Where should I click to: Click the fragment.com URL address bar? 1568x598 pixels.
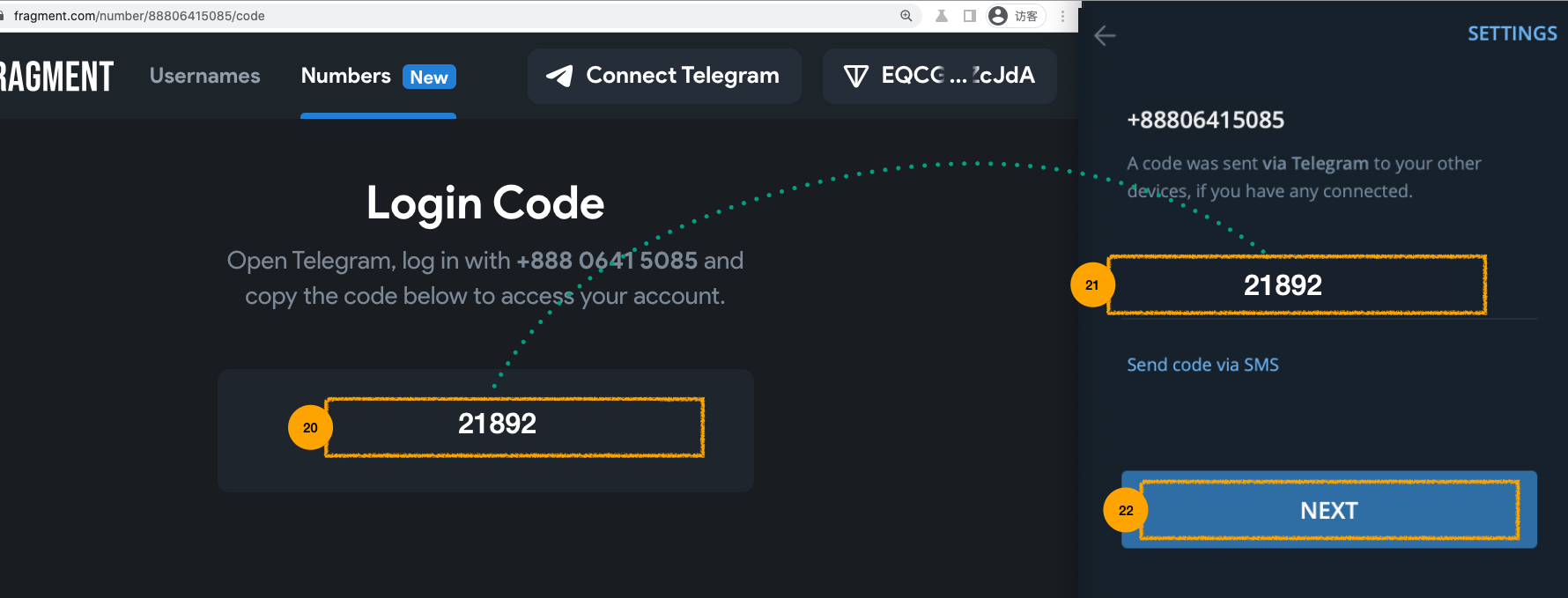pos(352,16)
